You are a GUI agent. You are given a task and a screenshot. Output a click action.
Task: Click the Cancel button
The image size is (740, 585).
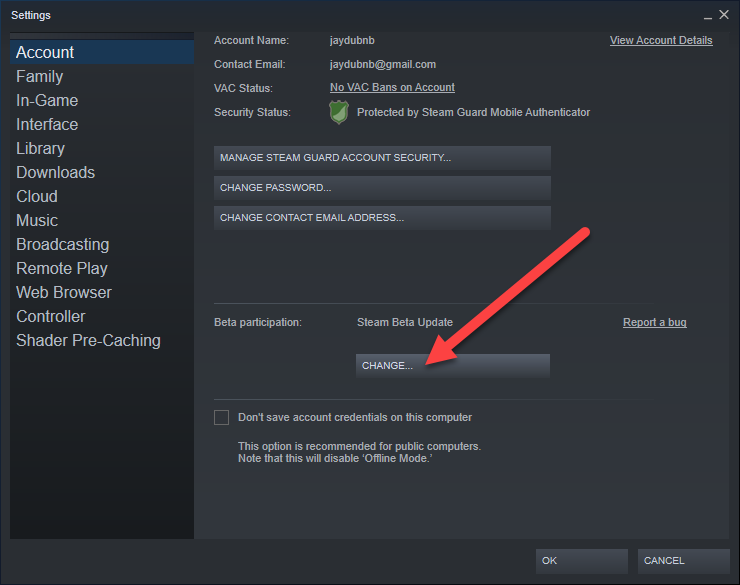[683, 561]
